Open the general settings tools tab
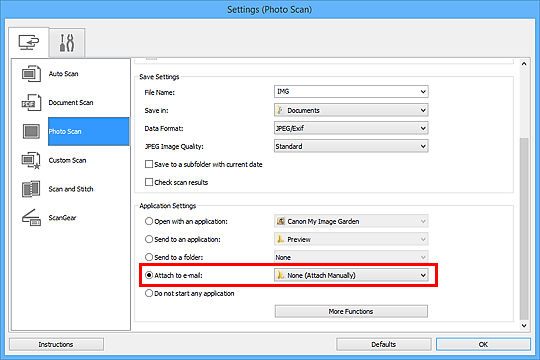 [67, 43]
